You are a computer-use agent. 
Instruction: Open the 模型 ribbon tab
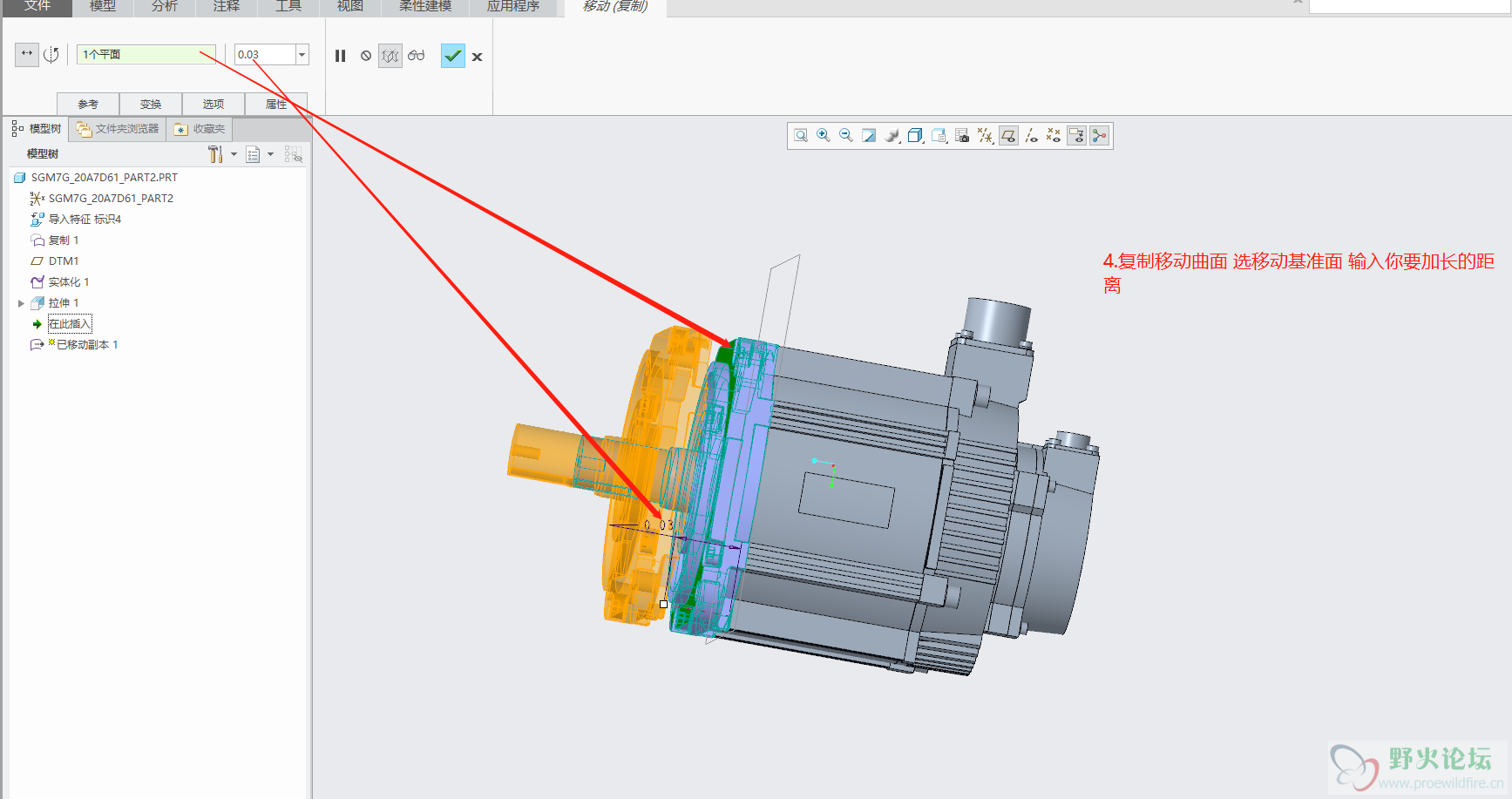click(x=103, y=6)
